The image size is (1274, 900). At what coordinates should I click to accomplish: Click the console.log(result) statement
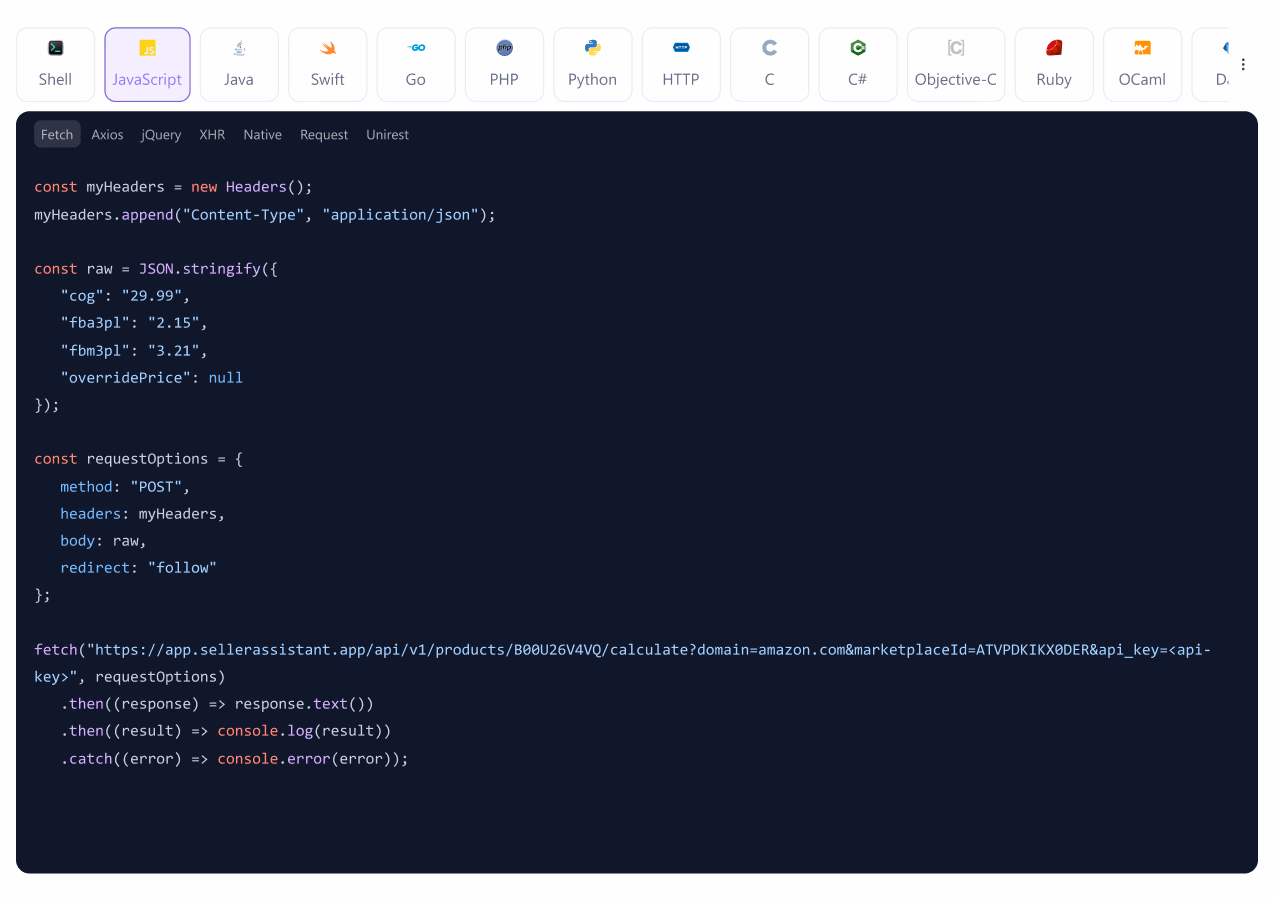(300, 731)
